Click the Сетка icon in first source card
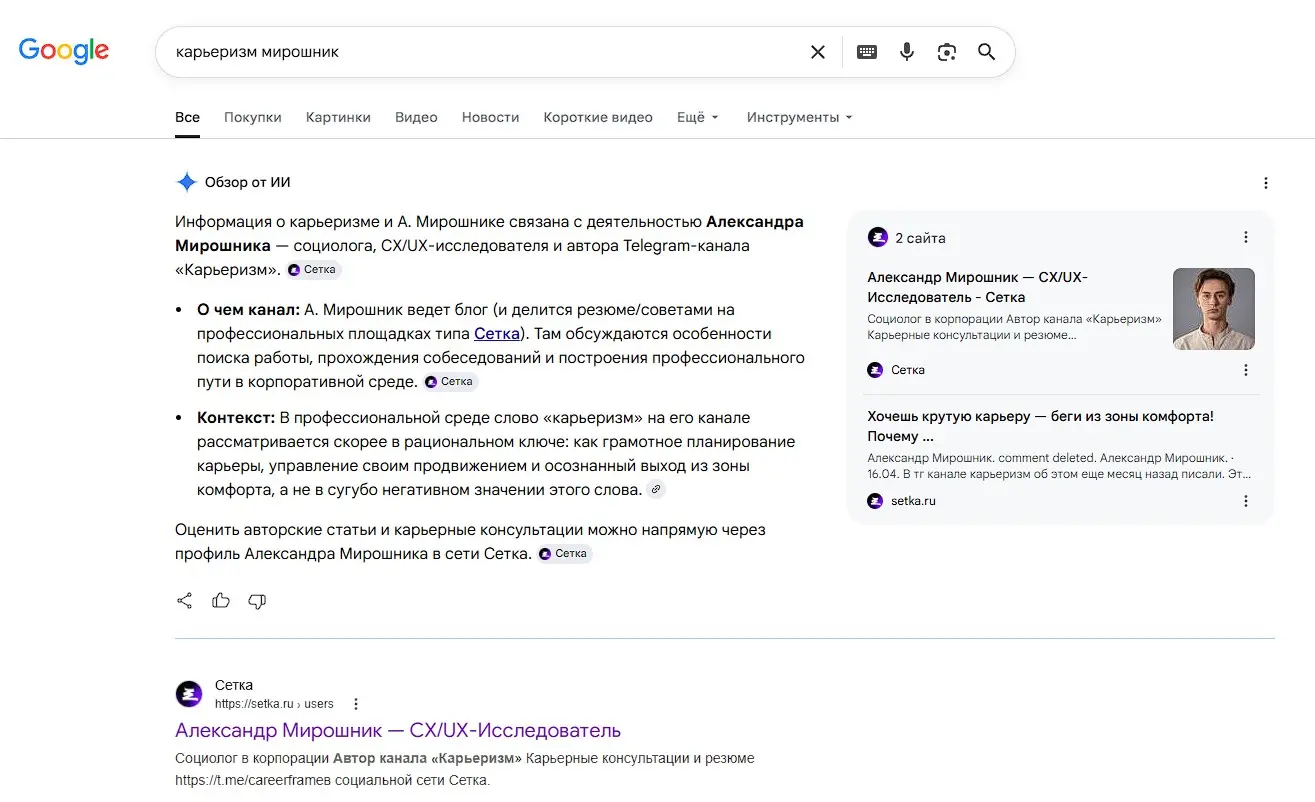The height and width of the screenshot is (802, 1315). pyautogui.click(x=875, y=370)
